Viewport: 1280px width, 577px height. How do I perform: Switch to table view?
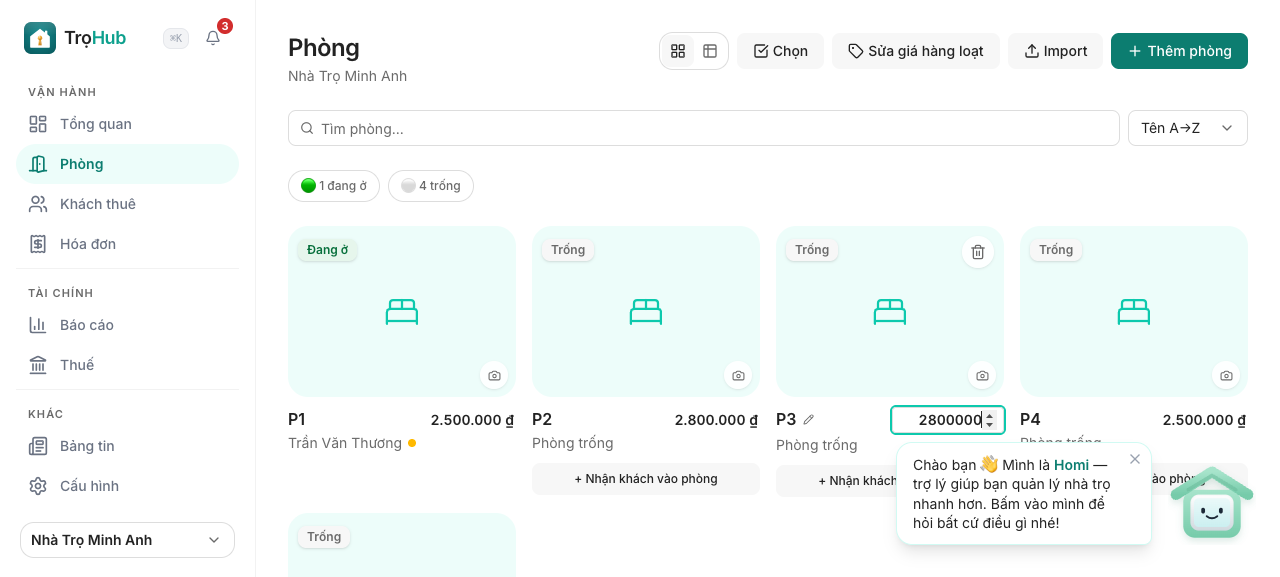[x=710, y=51]
